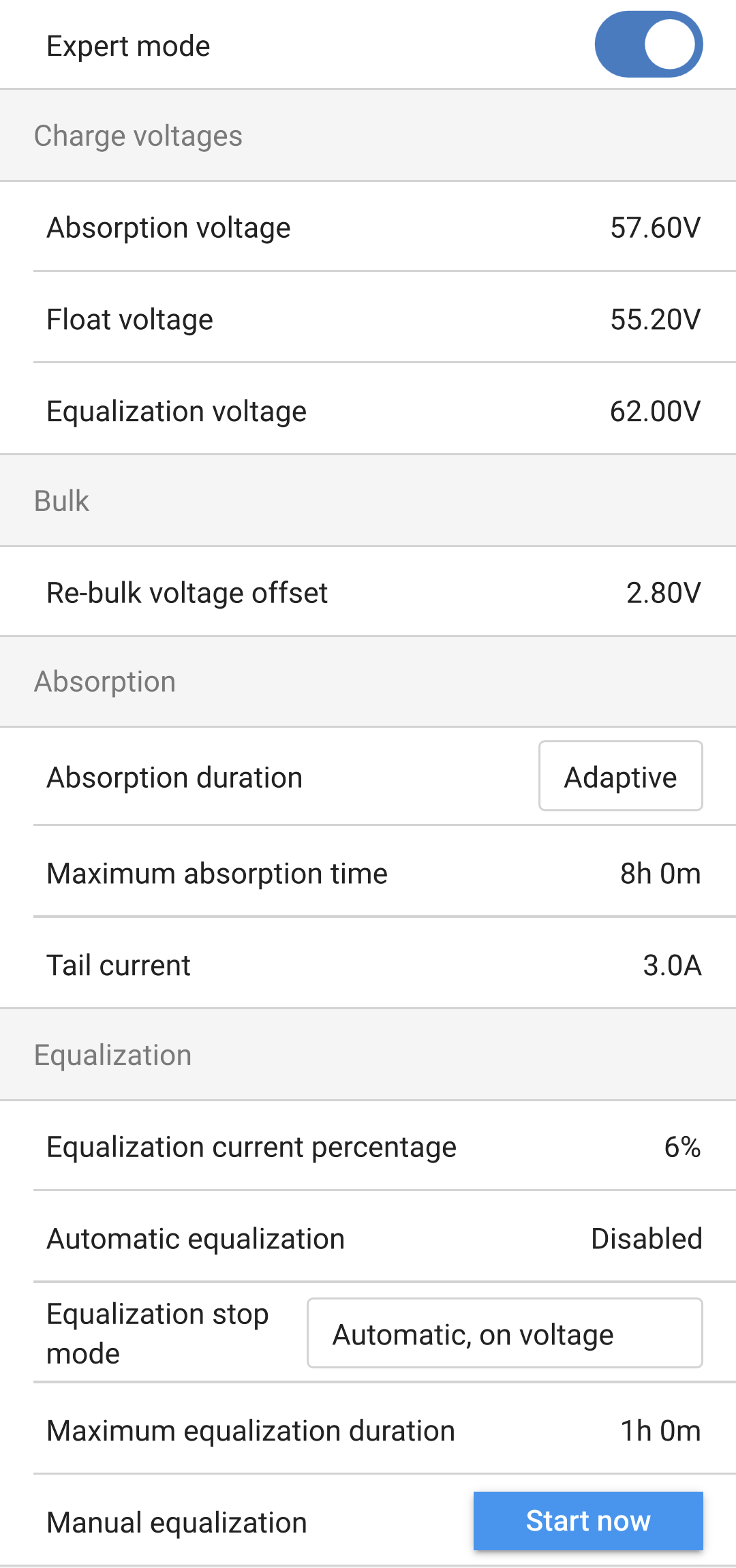
Task: Tap the Tail current row label
Action: point(119,966)
